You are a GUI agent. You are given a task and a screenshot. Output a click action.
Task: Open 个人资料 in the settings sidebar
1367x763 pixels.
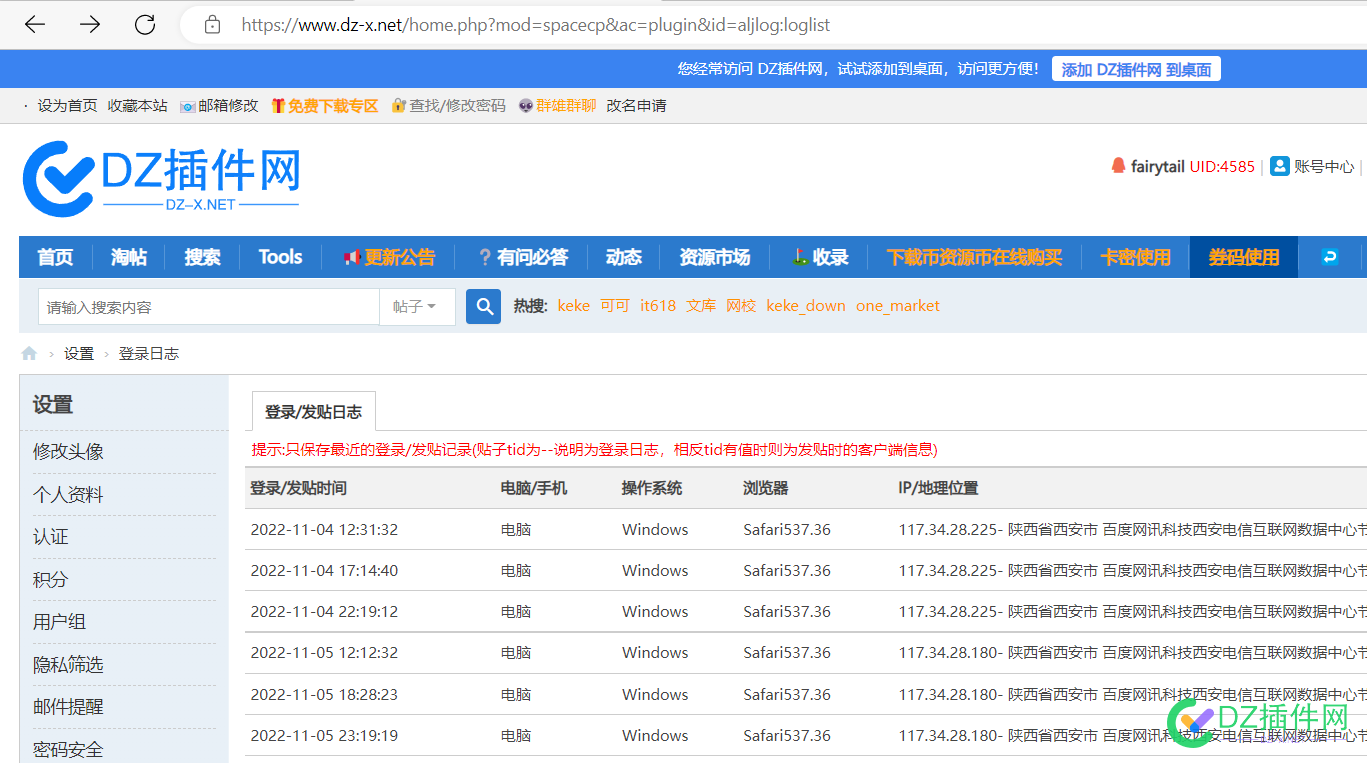68,495
